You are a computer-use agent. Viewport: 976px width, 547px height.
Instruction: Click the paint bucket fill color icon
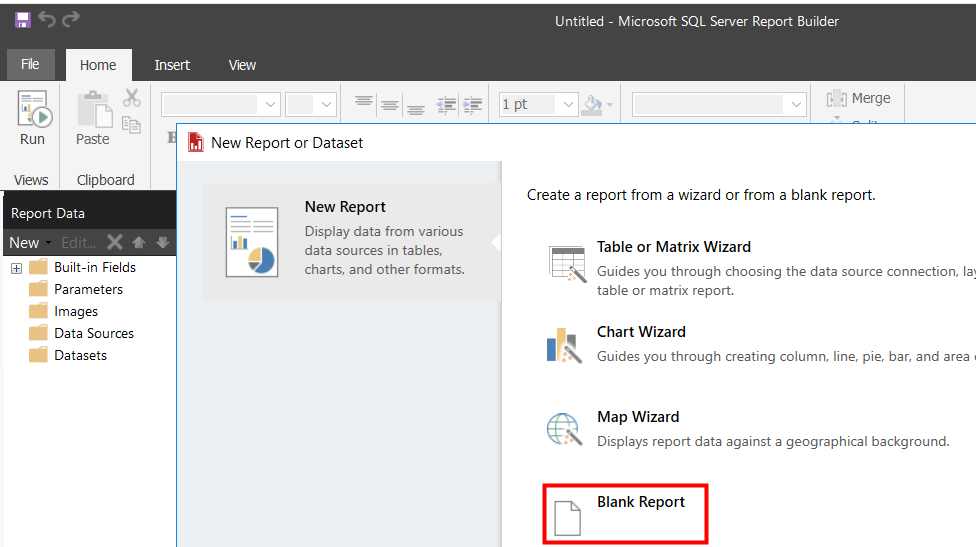click(592, 105)
